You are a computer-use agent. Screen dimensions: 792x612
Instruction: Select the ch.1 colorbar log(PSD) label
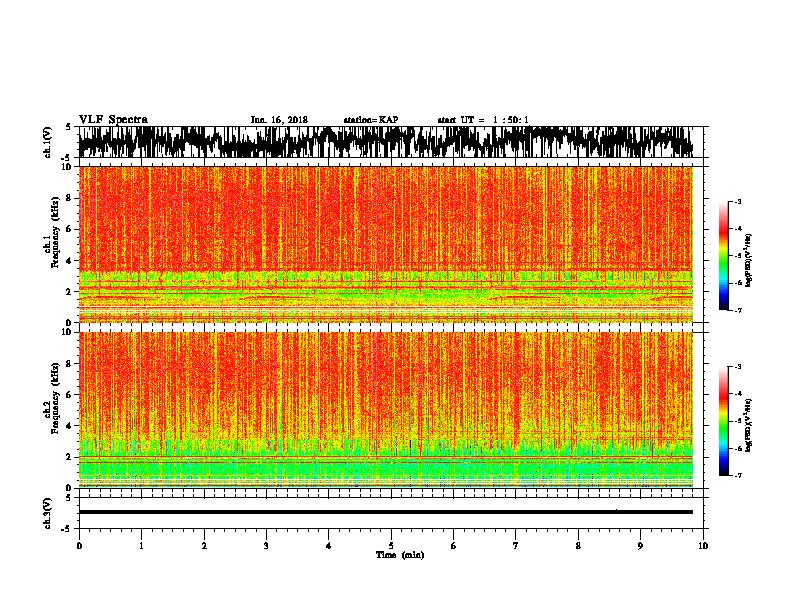point(749,261)
